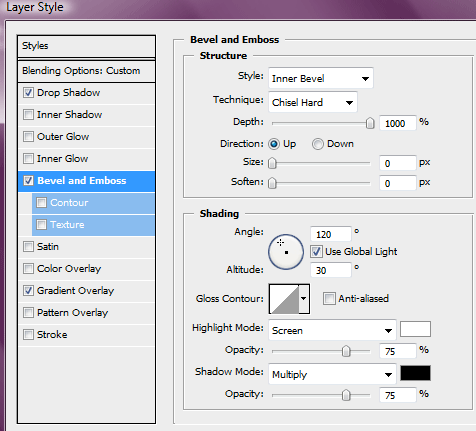476x431 pixels.
Task: Select the Down direction radio button
Action: coord(318,144)
